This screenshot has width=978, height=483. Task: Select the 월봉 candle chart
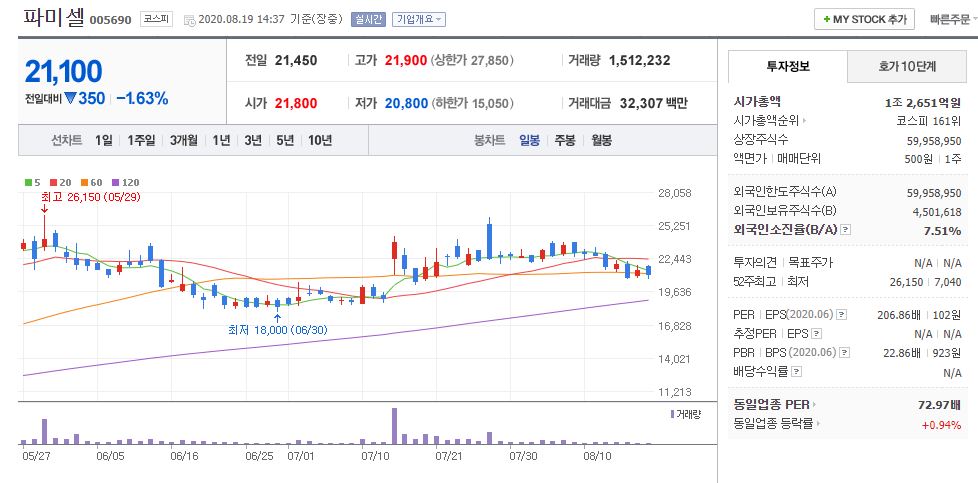point(602,140)
